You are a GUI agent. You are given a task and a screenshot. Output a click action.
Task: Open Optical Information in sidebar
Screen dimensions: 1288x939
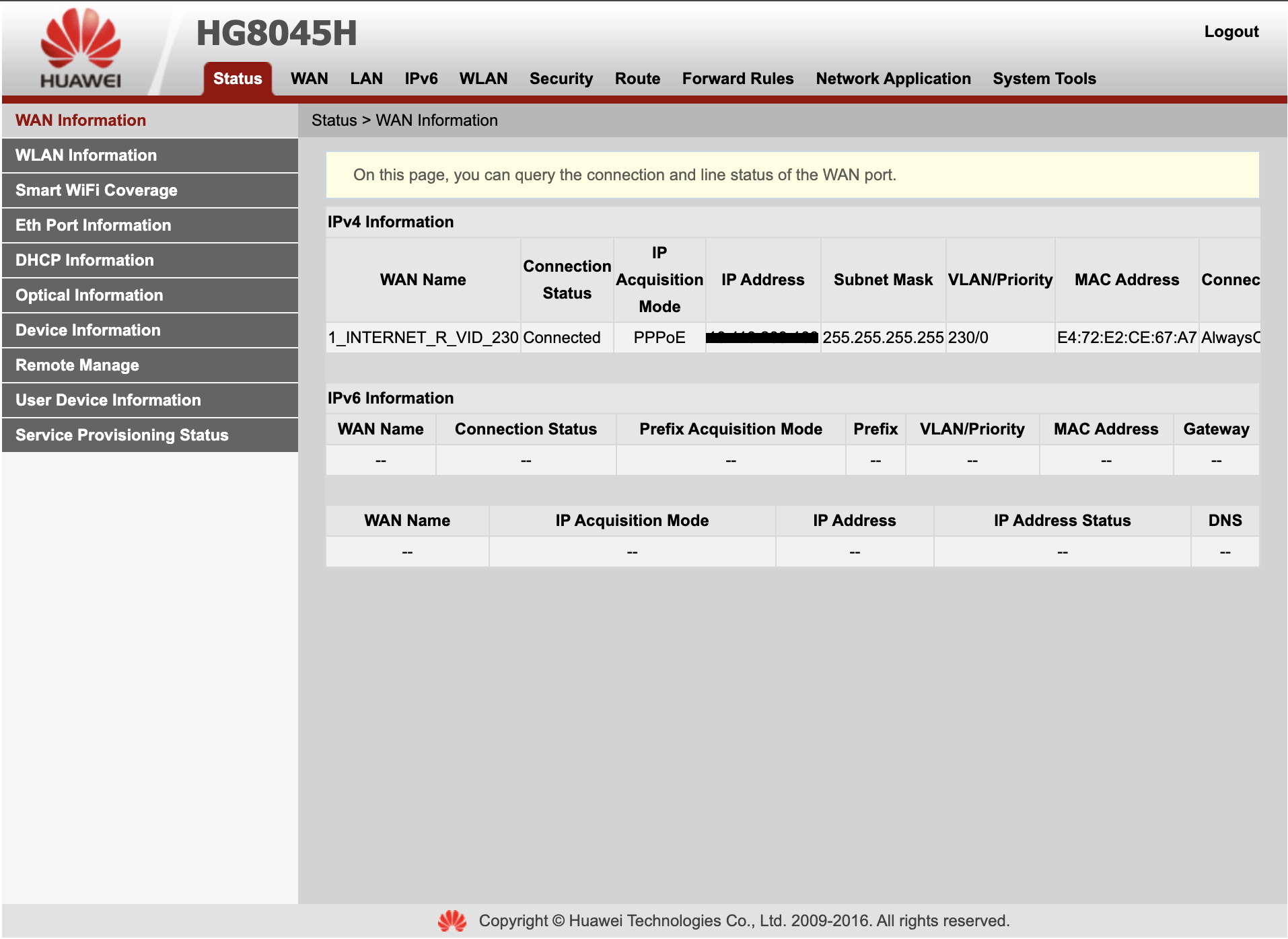90,295
